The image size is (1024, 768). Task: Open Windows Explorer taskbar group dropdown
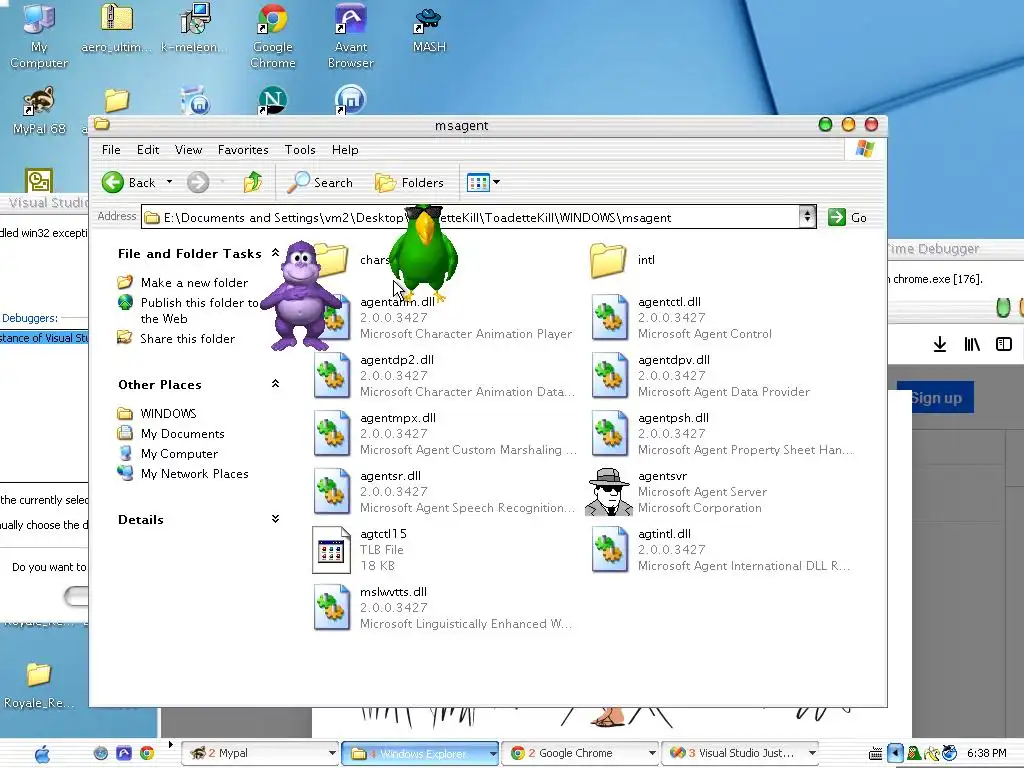click(x=493, y=754)
